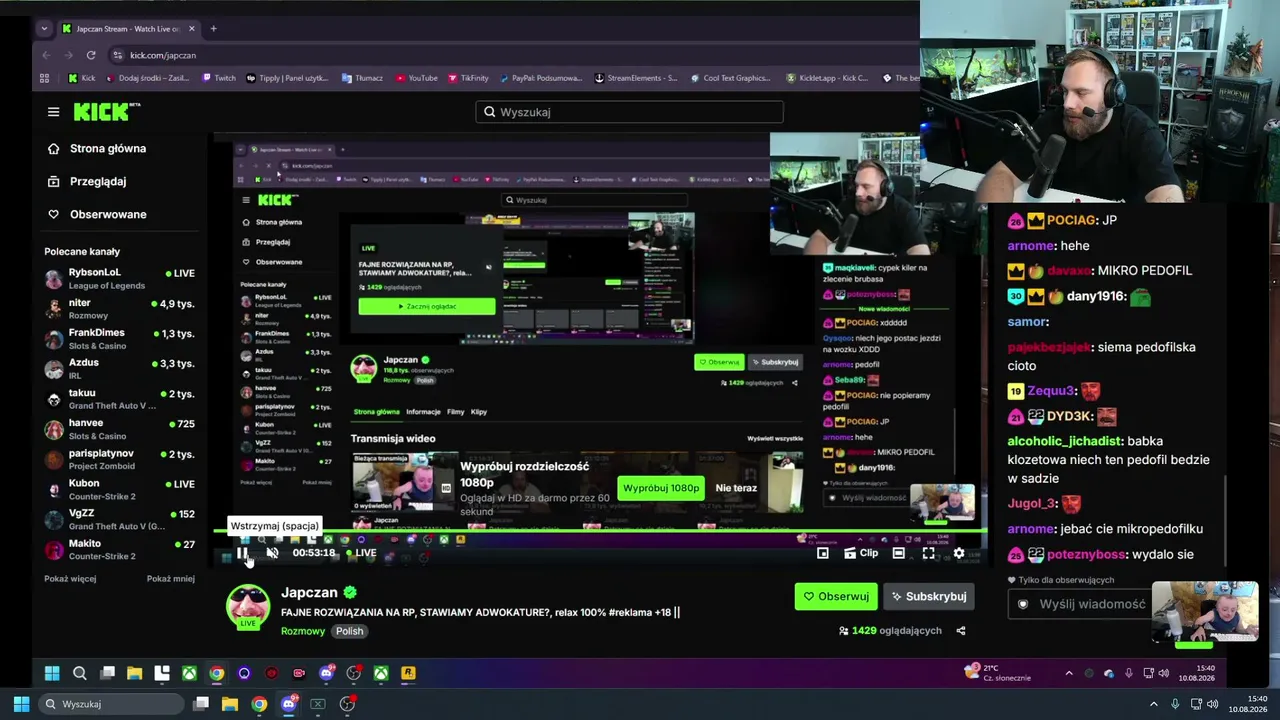Open the Rozmowy category link under stream title
Screen dimensions: 1280x720
click(x=303, y=631)
